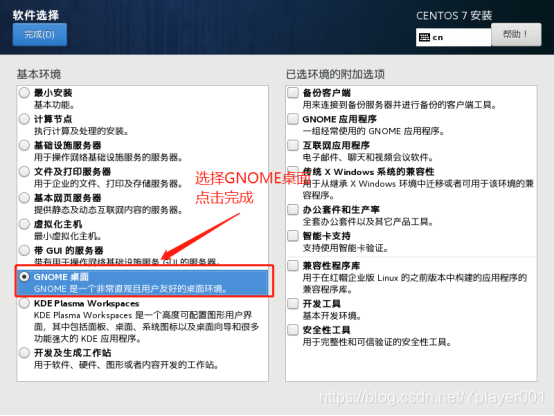
Task: Click the cn keyboard layout field
Action: tap(453, 37)
